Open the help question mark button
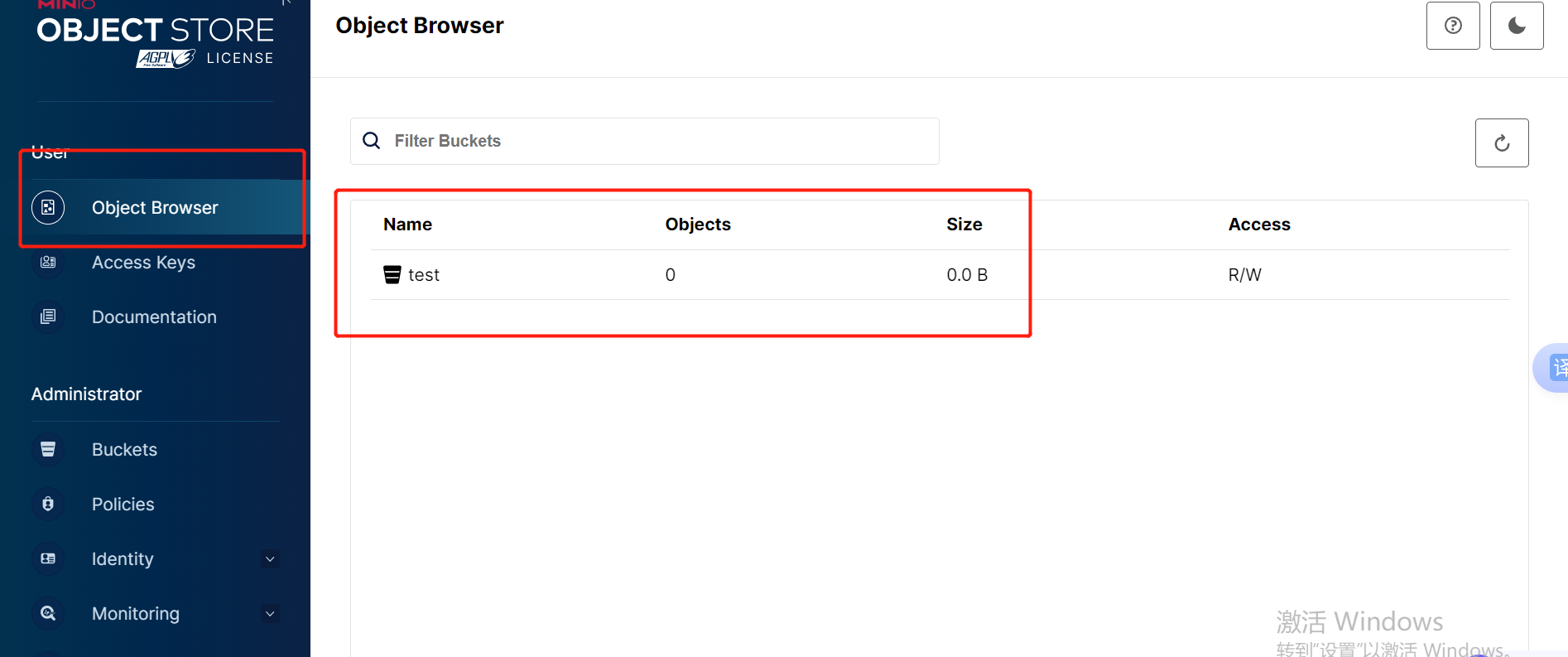 [1452, 26]
